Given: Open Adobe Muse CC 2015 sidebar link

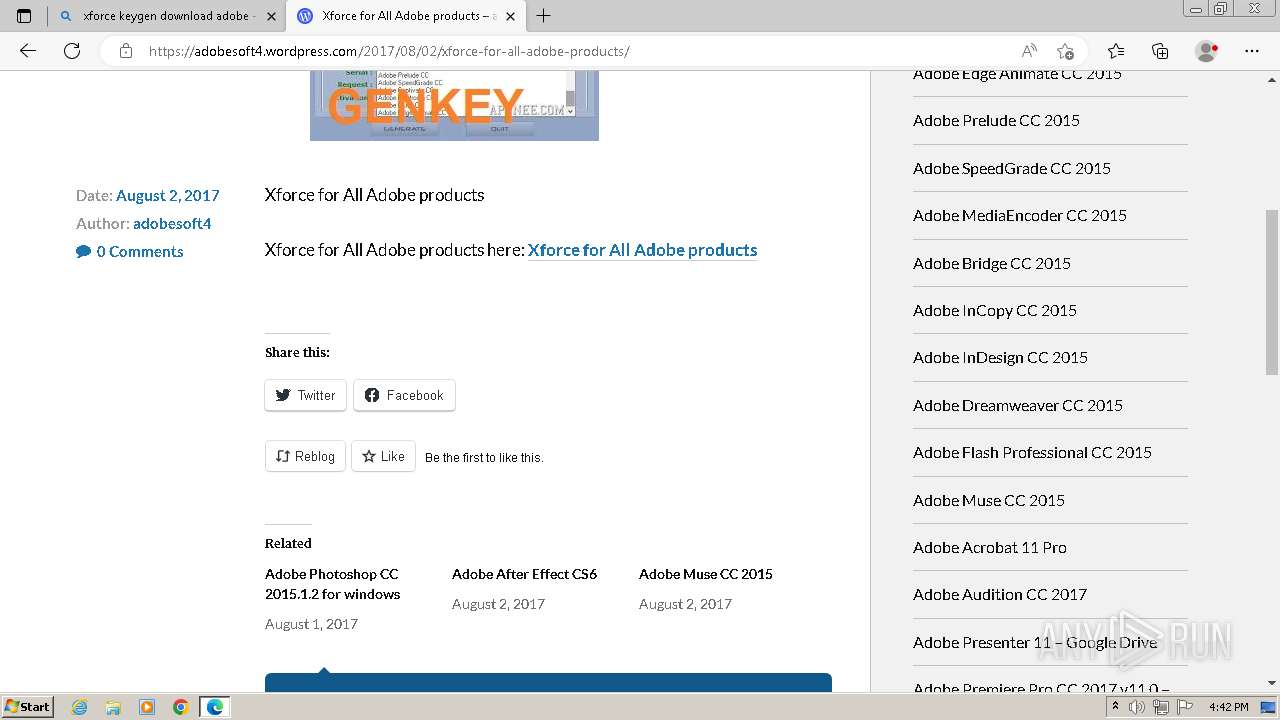Looking at the screenshot, I should 989,500.
